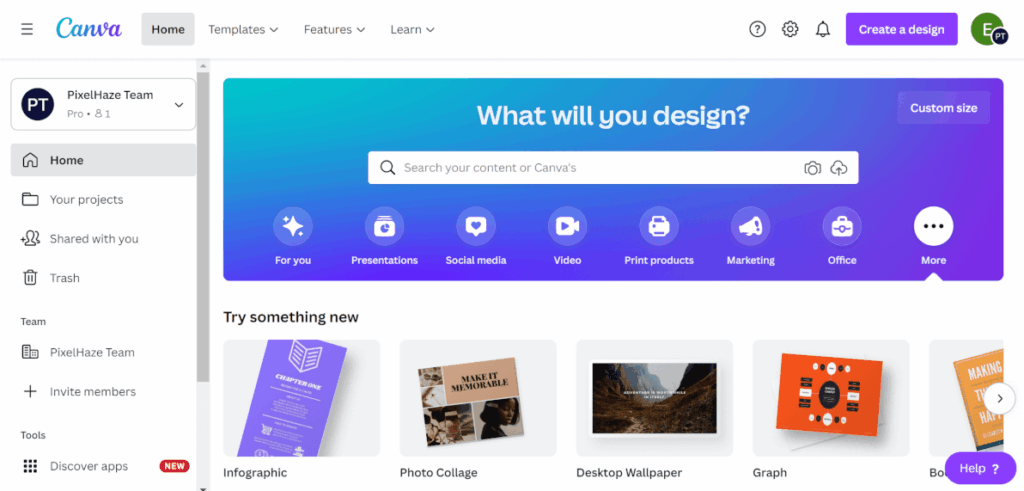
Task: Click the Custom size button
Action: coord(944,108)
